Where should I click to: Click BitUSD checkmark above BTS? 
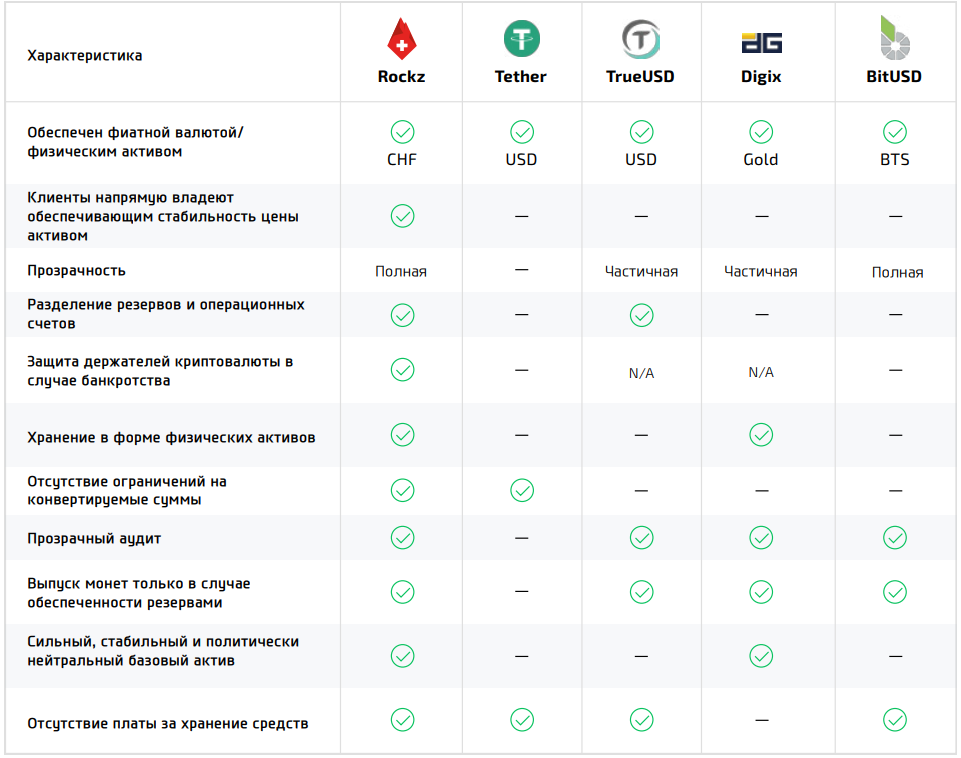895,132
